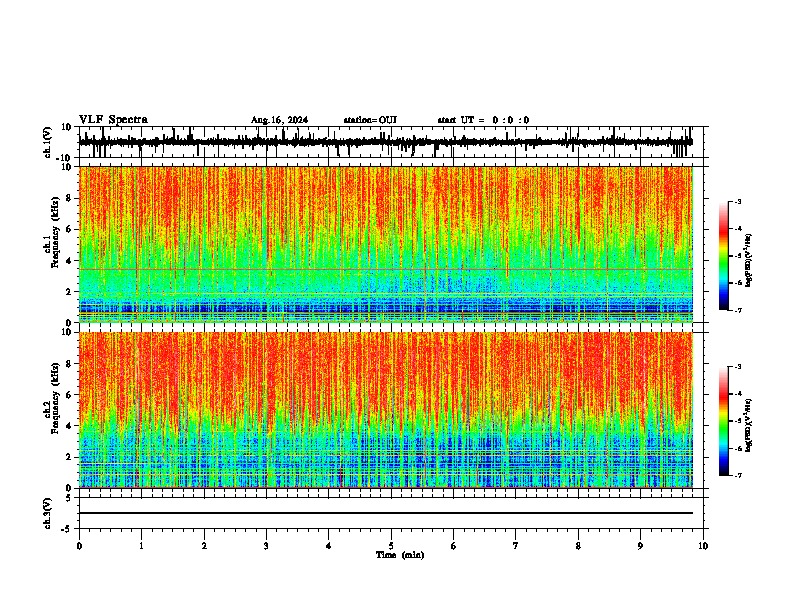Click the "Time (min)" axis title

click(x=400, y=555)
